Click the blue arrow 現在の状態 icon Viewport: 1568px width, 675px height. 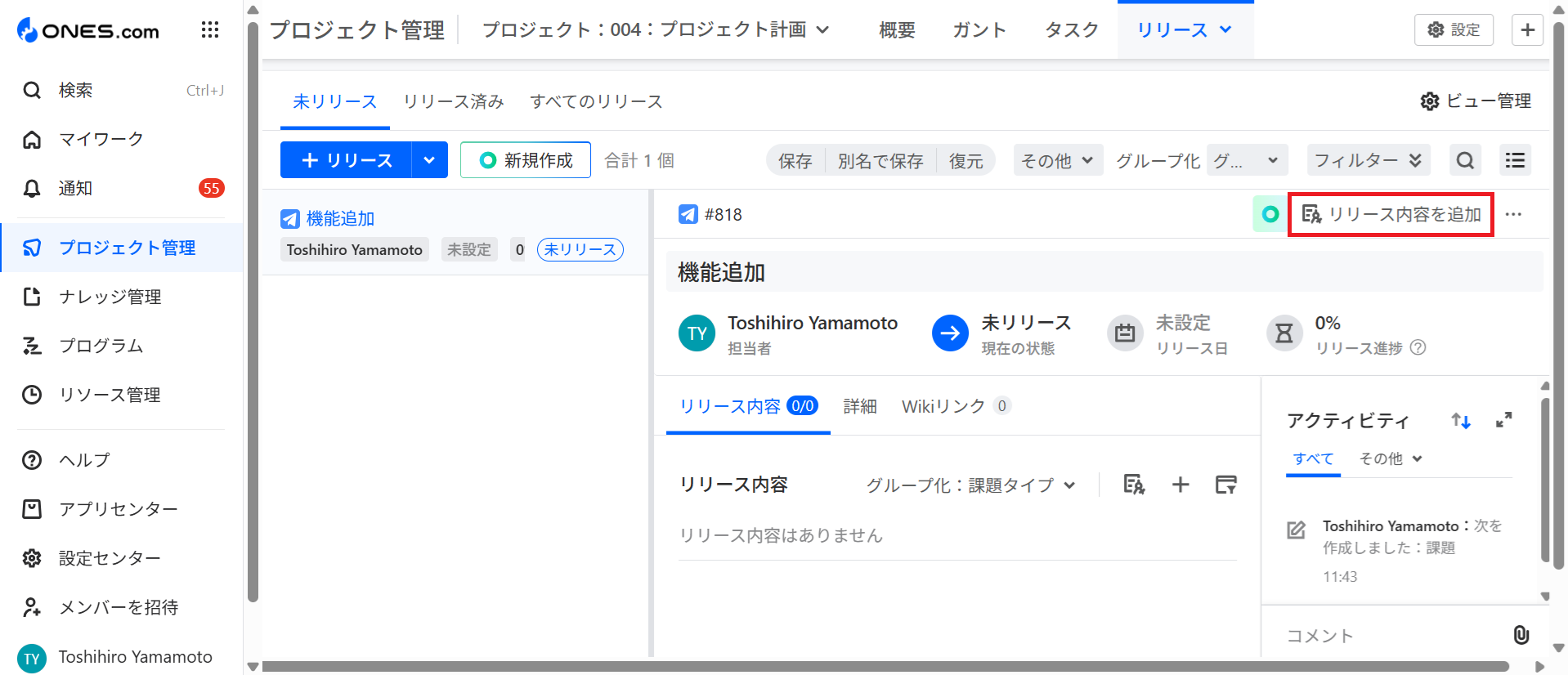point(950,333)
